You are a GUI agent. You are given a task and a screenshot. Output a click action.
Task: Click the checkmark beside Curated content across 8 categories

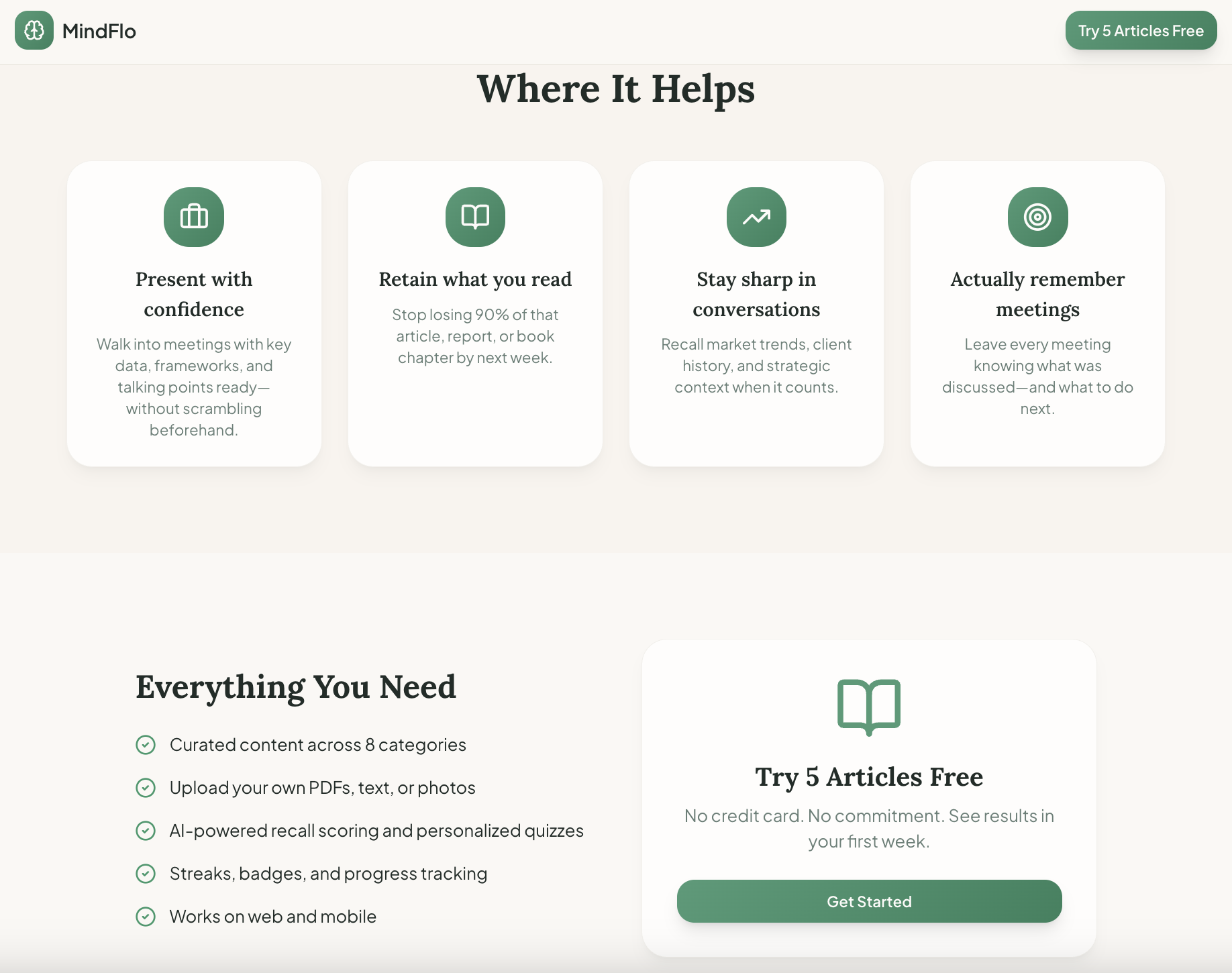click(x=146, y=745)
